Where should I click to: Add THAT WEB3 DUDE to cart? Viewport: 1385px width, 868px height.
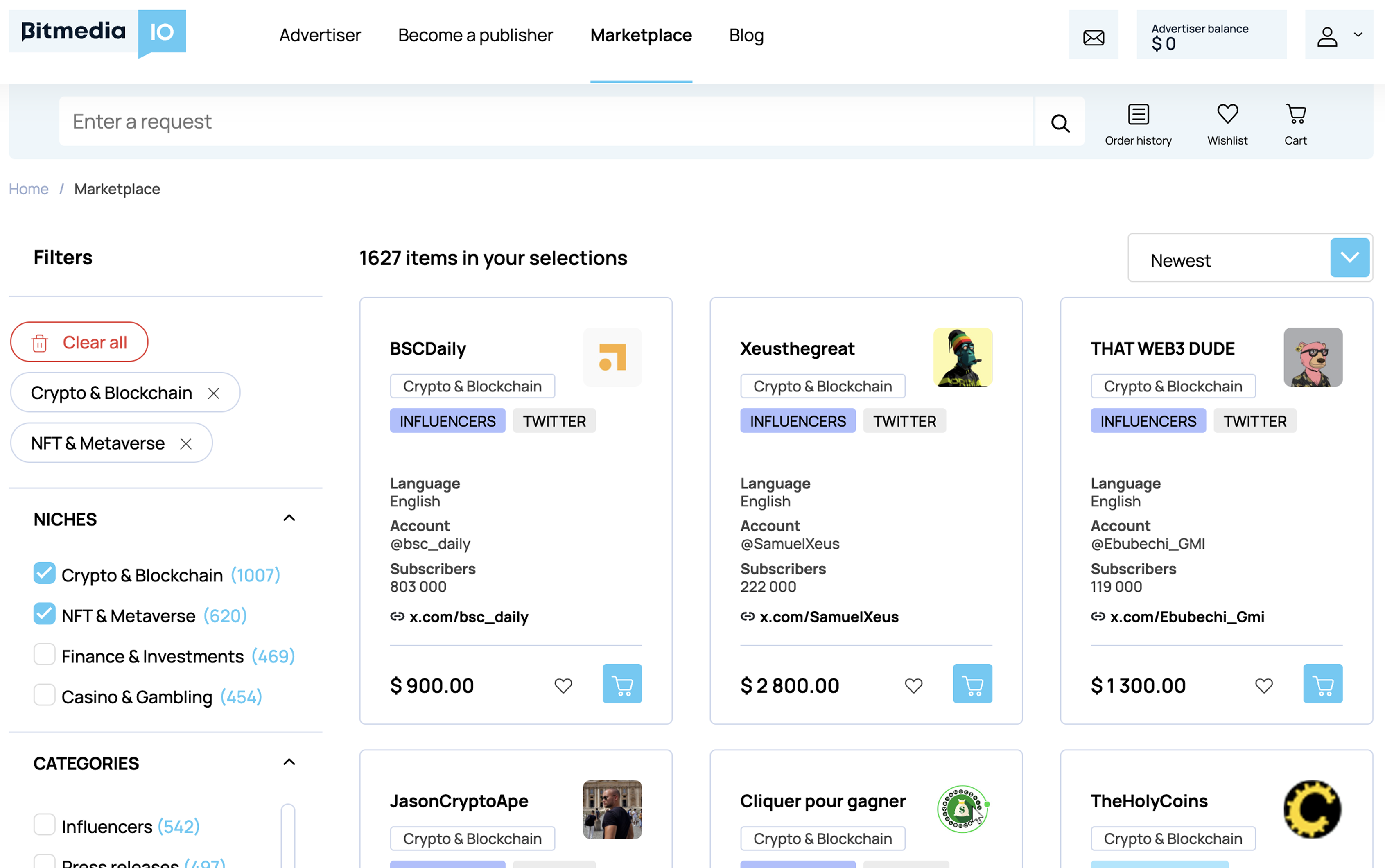(x=1322, y=684)
